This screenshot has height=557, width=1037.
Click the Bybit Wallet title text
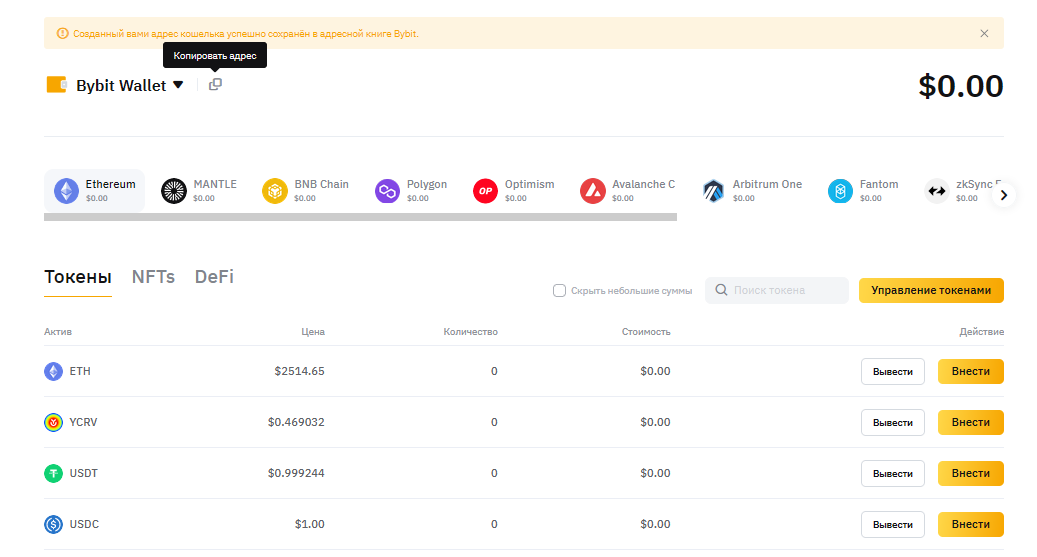(x=121, y=85)
